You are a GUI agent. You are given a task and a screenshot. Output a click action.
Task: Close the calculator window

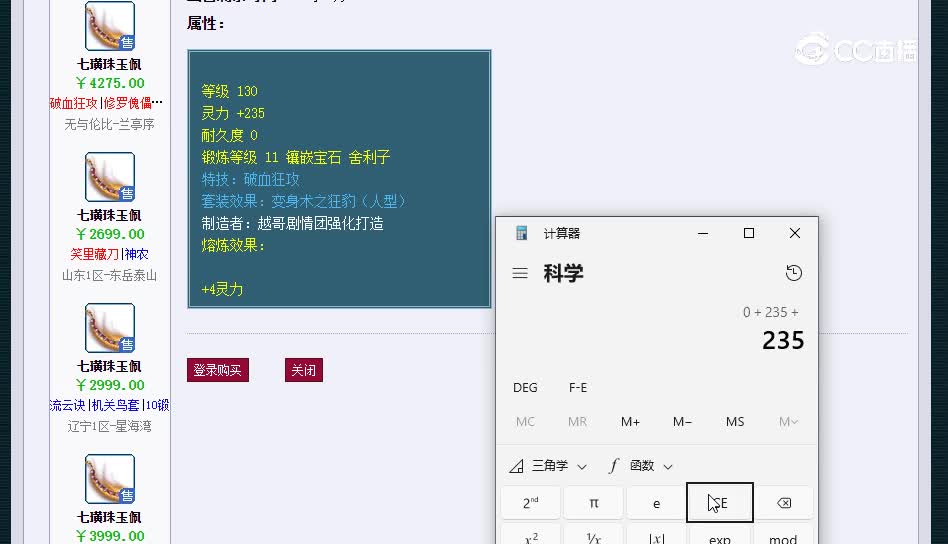pyautogui.click(x=794, y=233)
